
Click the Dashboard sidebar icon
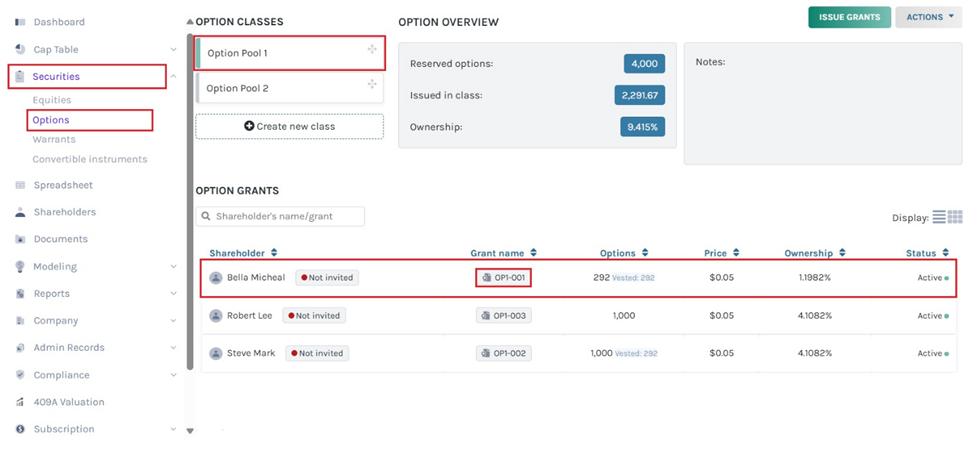[19, 22]
